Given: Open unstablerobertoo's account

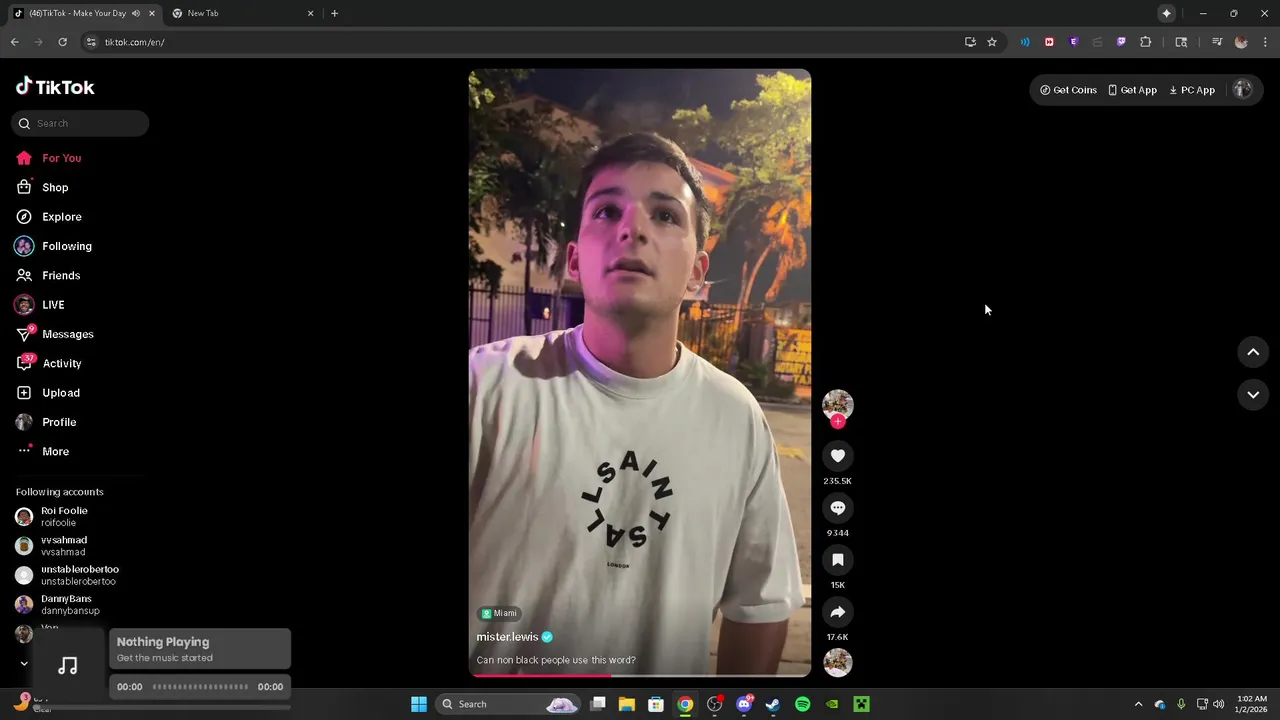Looking at the screenshot, I should (x=67, y=575).
